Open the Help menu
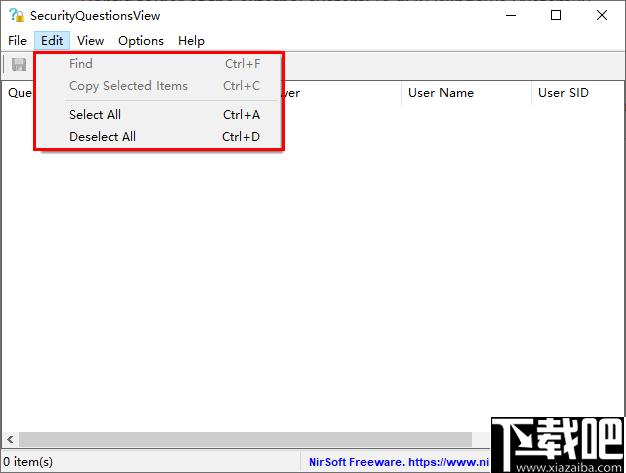The height and width of the screenshot is (473, 626). 191,41
